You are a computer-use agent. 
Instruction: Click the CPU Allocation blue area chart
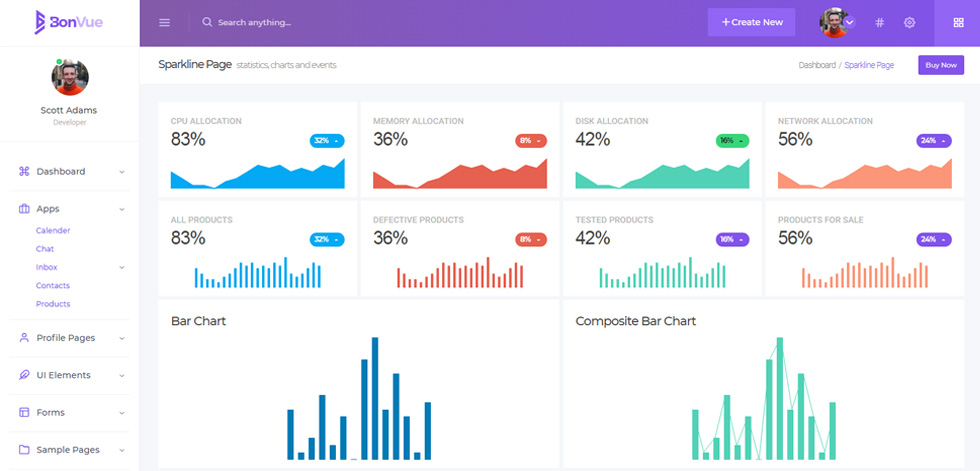tap(258, 174)
